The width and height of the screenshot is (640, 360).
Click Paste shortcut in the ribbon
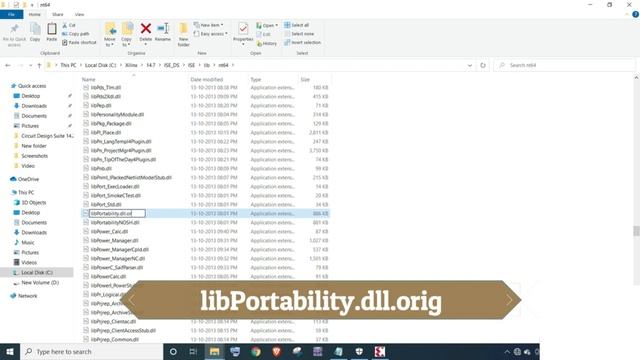[79, 42]
